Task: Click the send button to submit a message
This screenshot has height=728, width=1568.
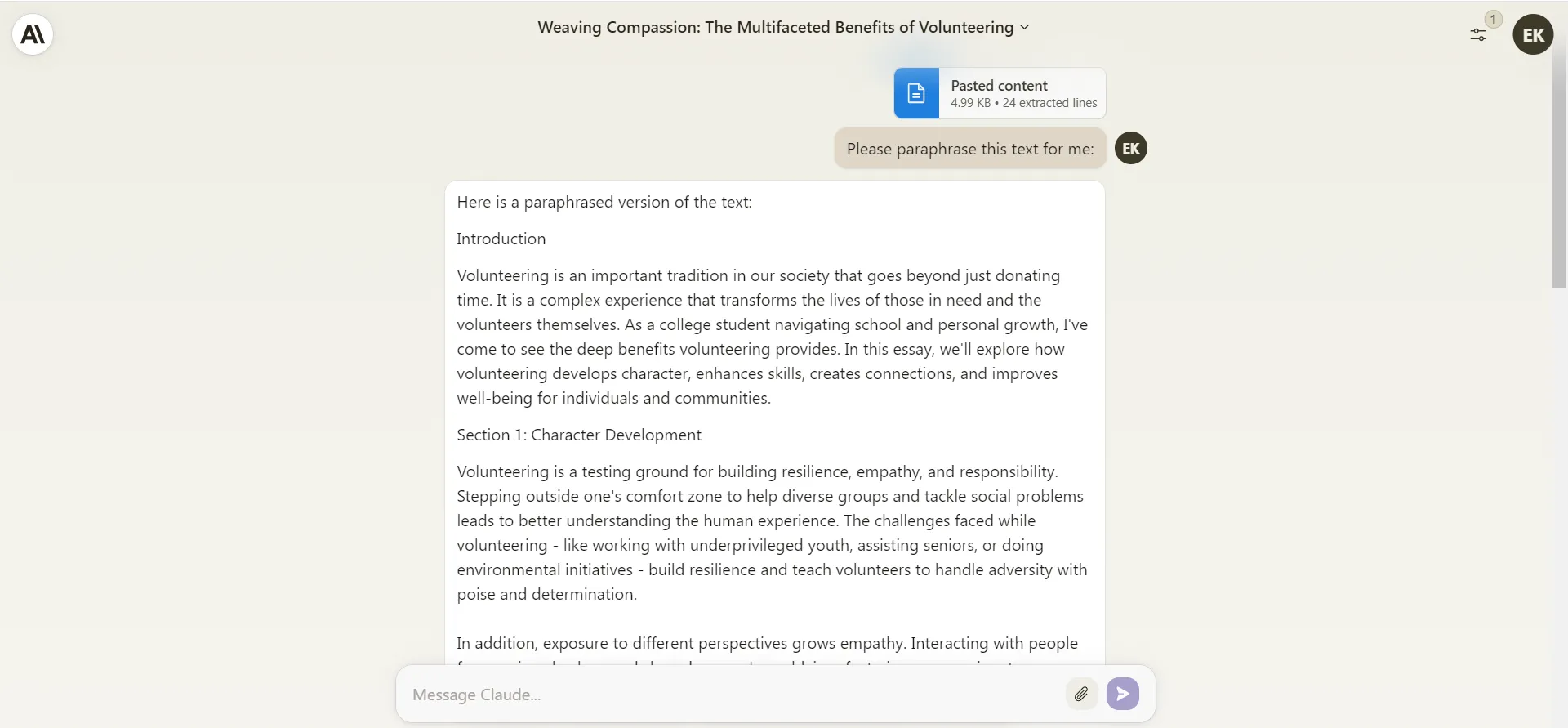Action: point(1122,694)
